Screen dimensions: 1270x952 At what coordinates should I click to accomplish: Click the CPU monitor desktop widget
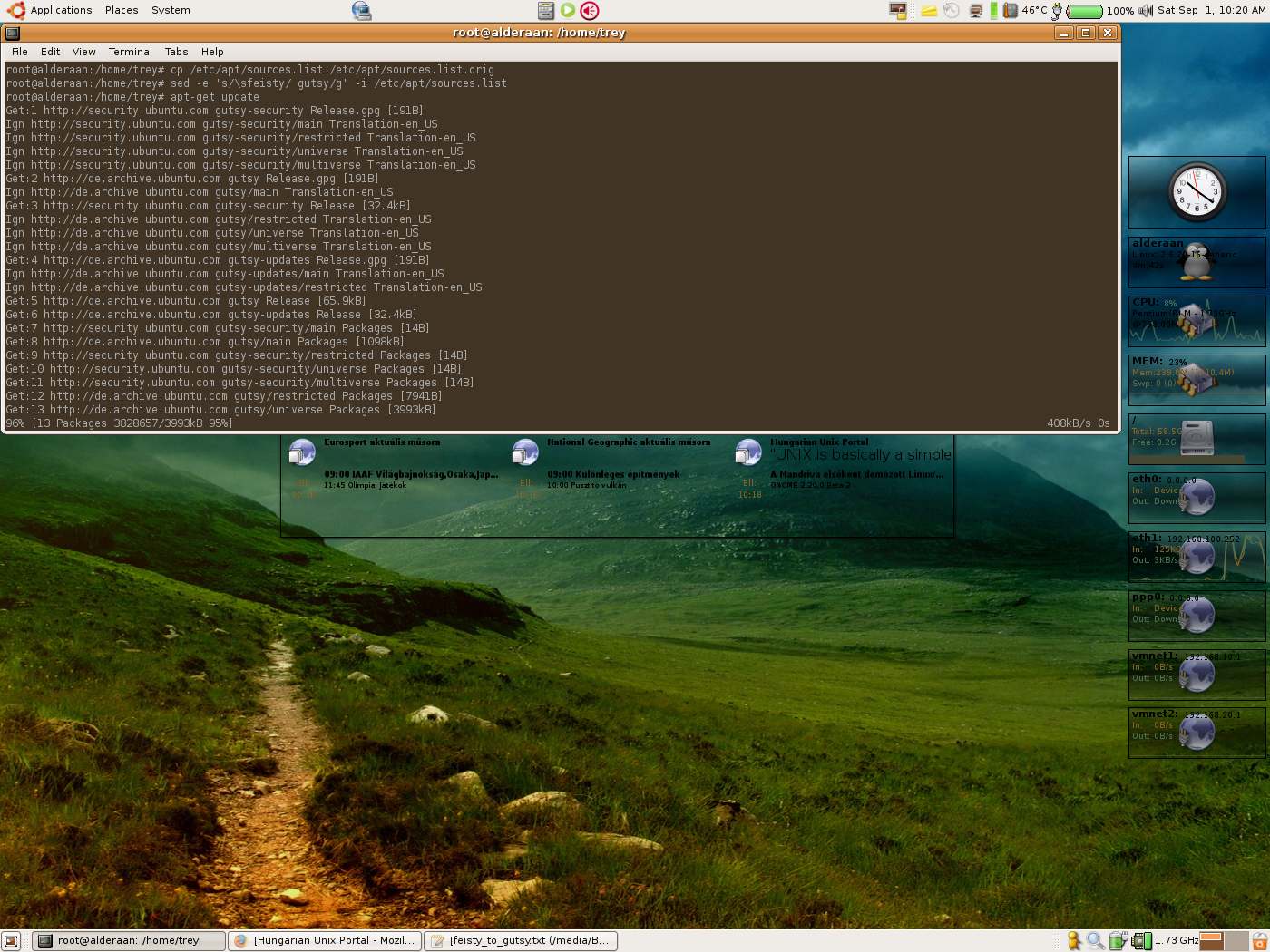[x=1197, y=321]
